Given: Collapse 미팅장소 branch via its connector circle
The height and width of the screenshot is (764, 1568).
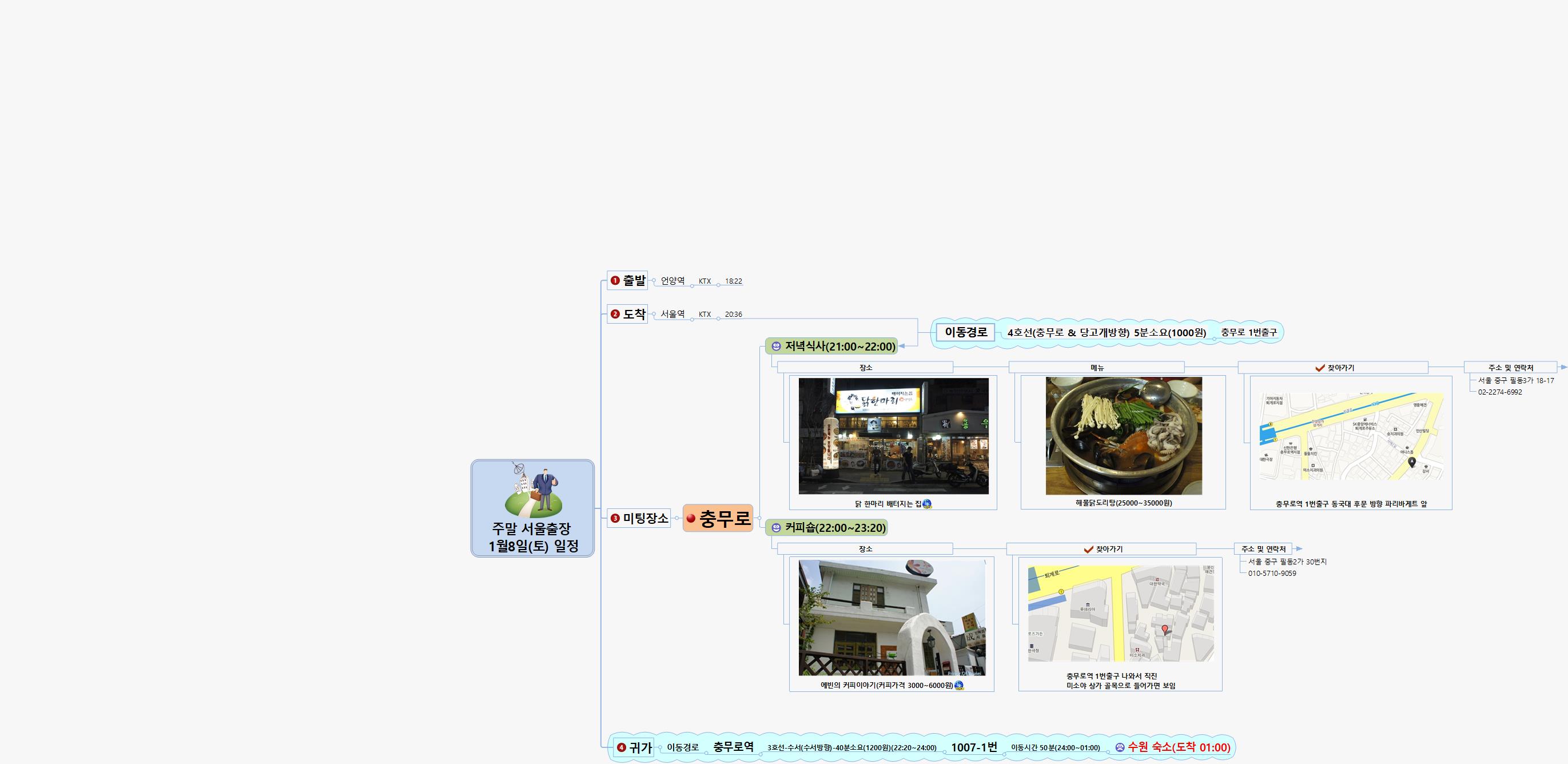Looking at the screenshot, I should (676, 518).
